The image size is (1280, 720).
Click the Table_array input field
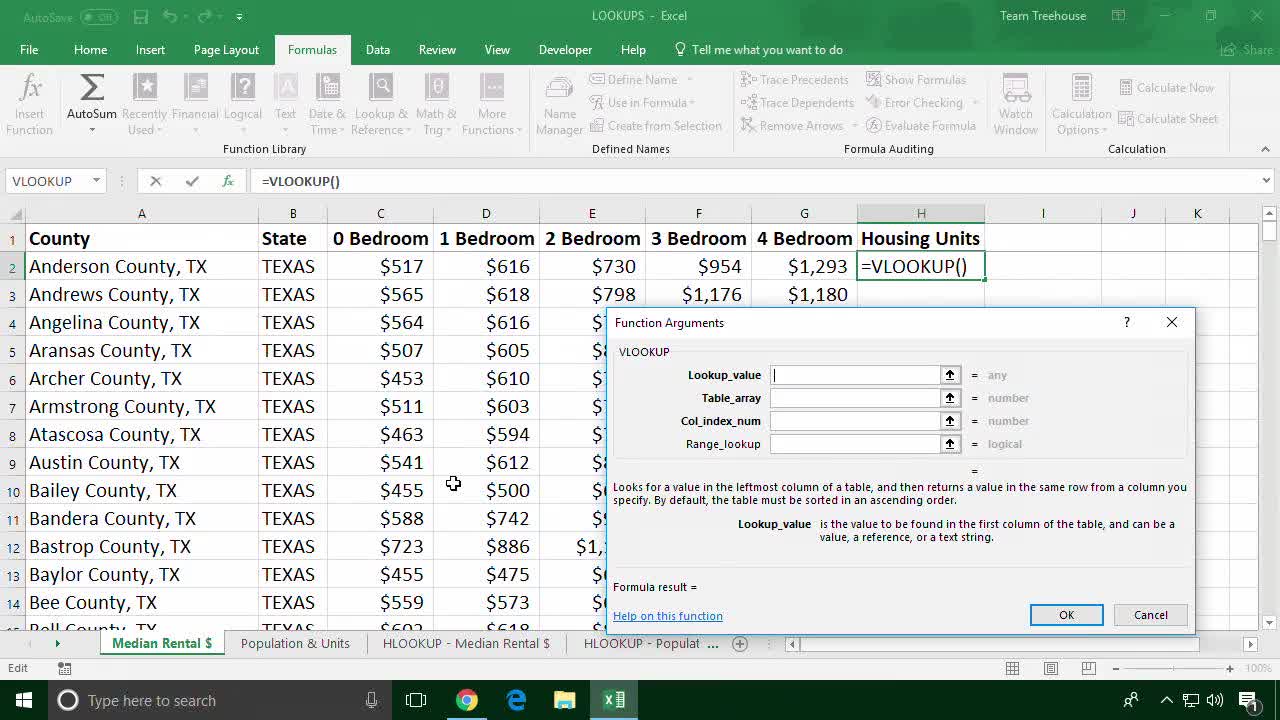[x=855, y=398]
